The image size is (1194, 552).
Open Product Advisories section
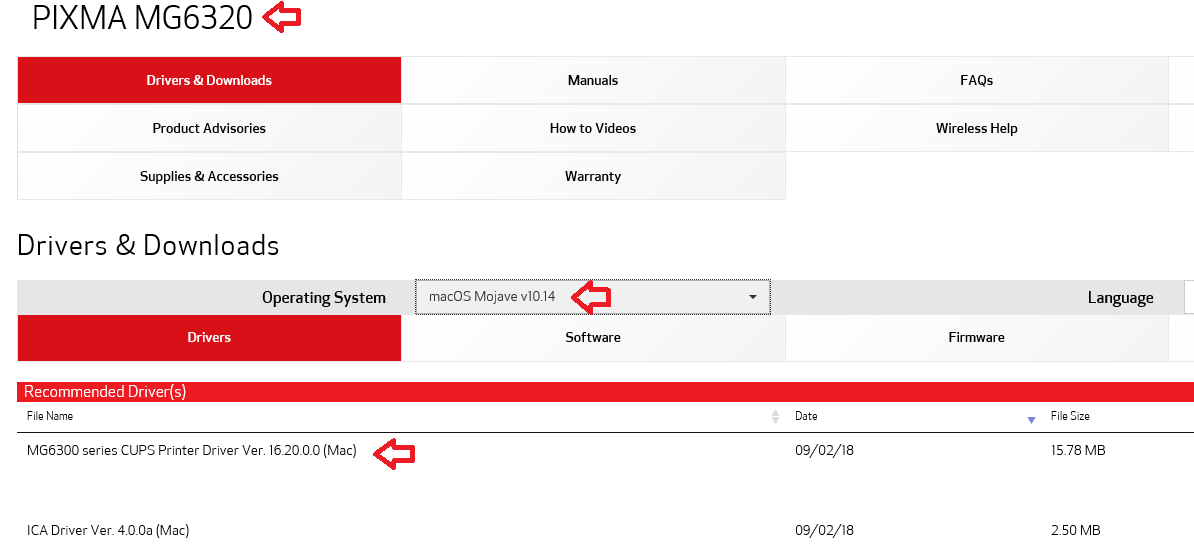209,128
